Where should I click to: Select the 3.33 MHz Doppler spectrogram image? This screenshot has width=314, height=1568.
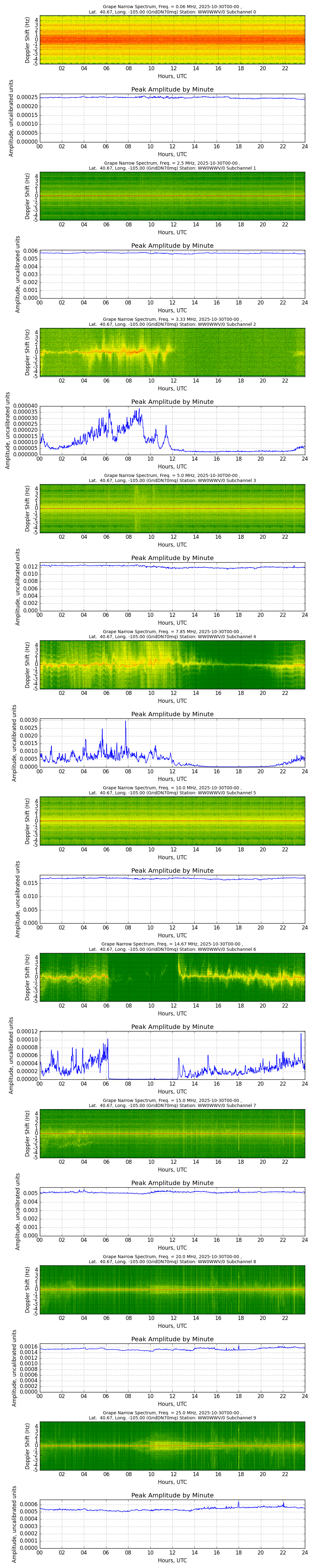point(173,352)
